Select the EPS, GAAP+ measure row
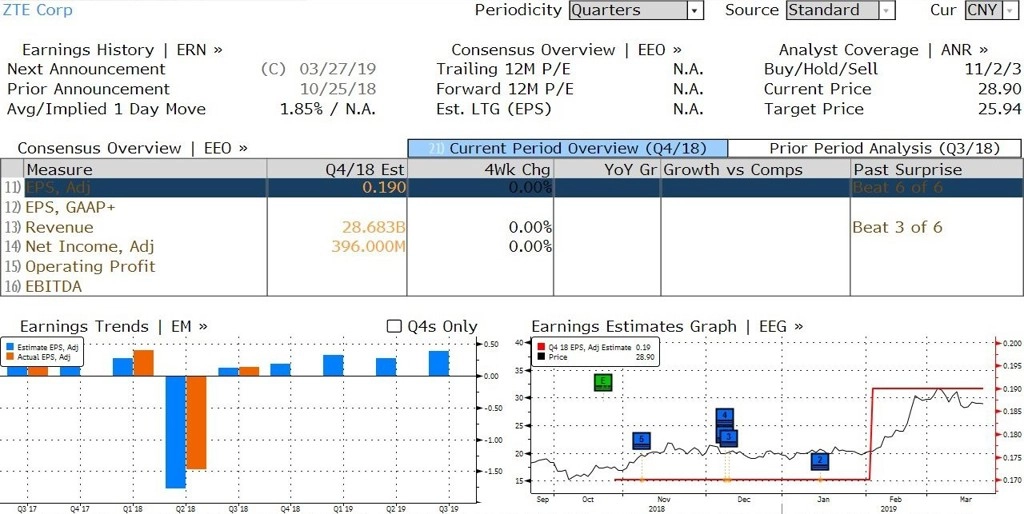This screenshot has width=1024, height=514. pyautogui.click(x=511, y=208)
